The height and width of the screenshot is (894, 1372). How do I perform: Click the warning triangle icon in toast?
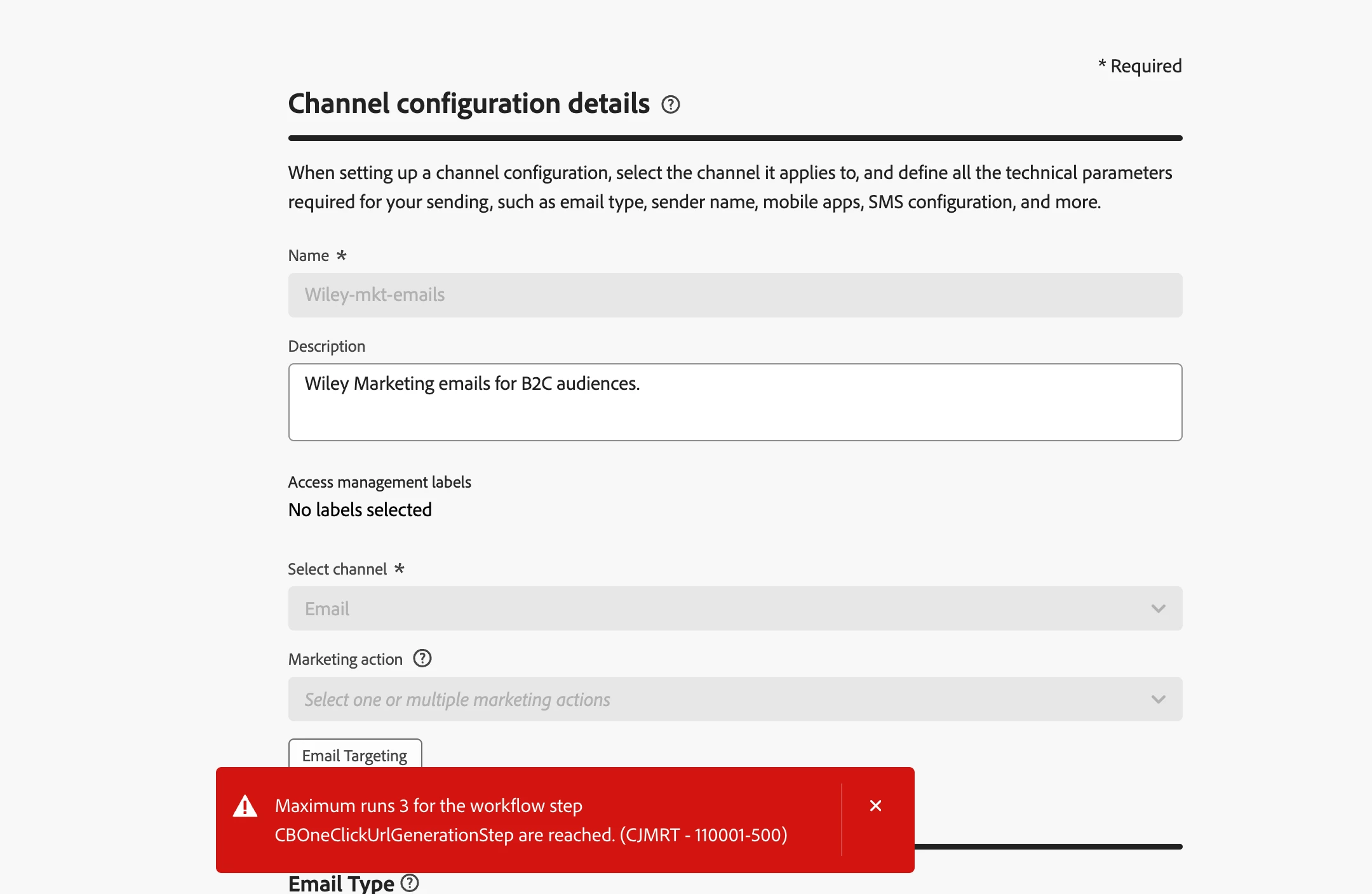pos(245,806)
